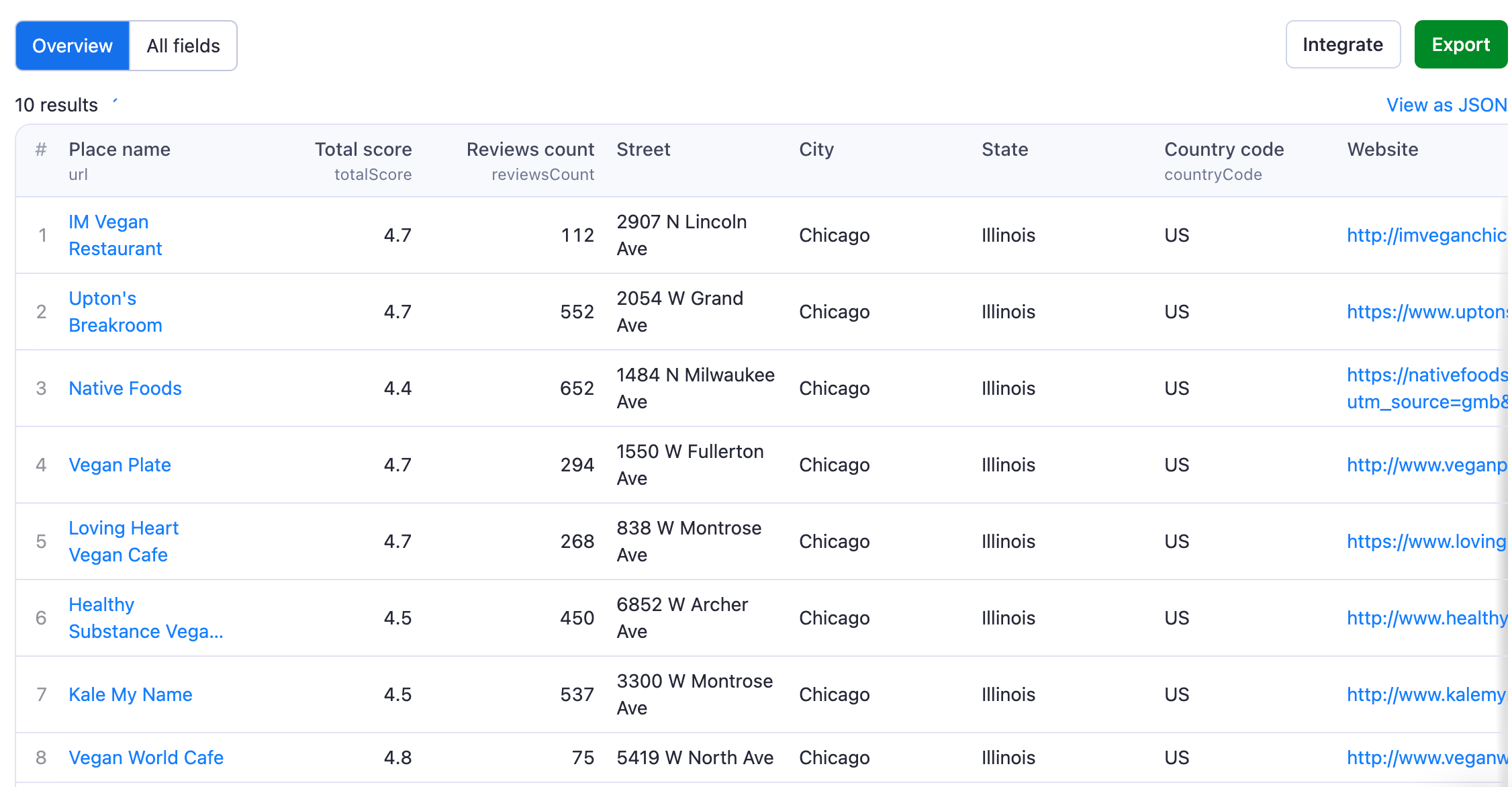Click the row number for Upton's Breakroom
1512x787 pixels.
coord(43,311)
